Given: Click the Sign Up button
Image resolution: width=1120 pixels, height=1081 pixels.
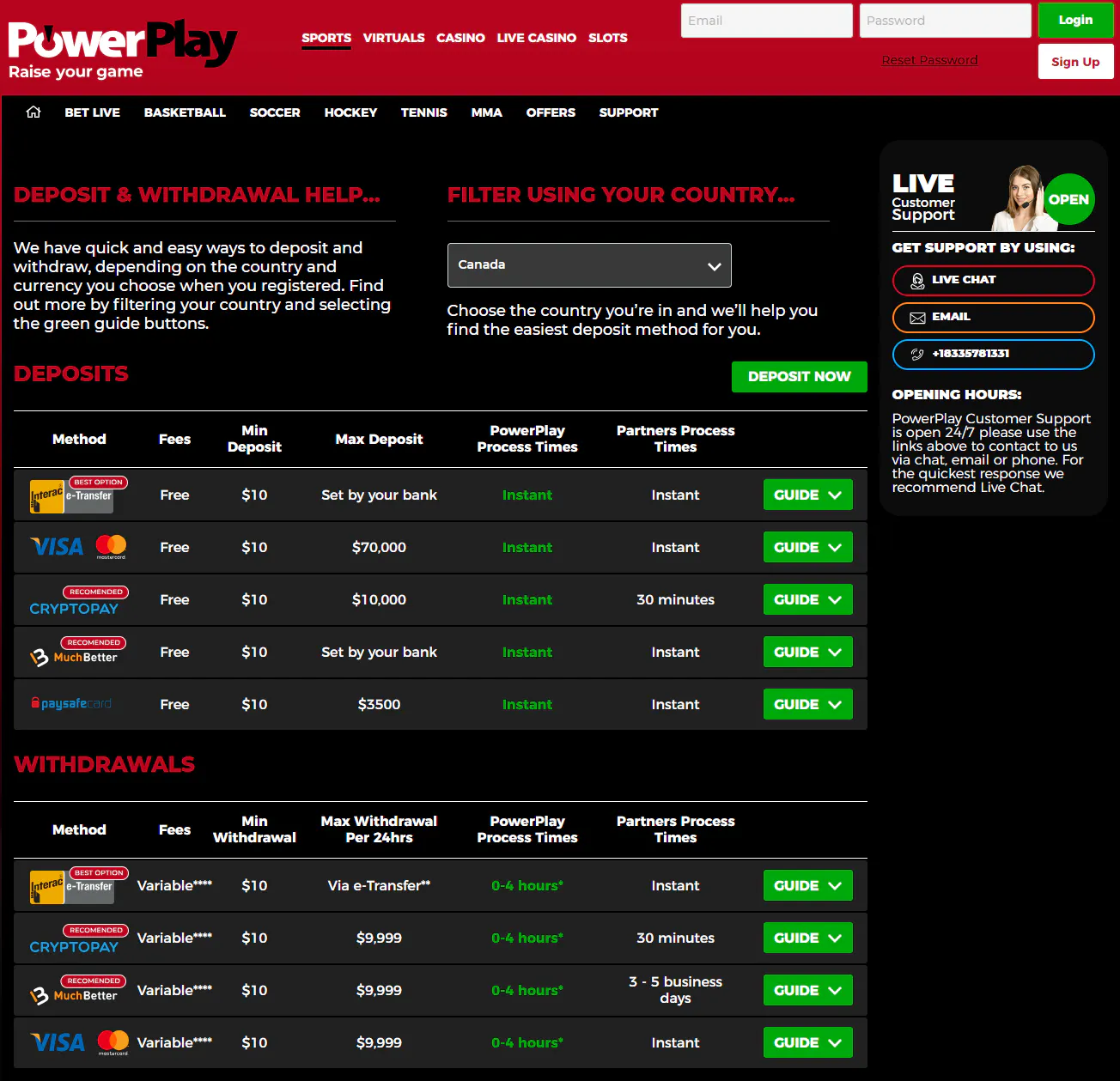Looking at the screenshot, I should pyautogui.click(x=1075, y=62).
